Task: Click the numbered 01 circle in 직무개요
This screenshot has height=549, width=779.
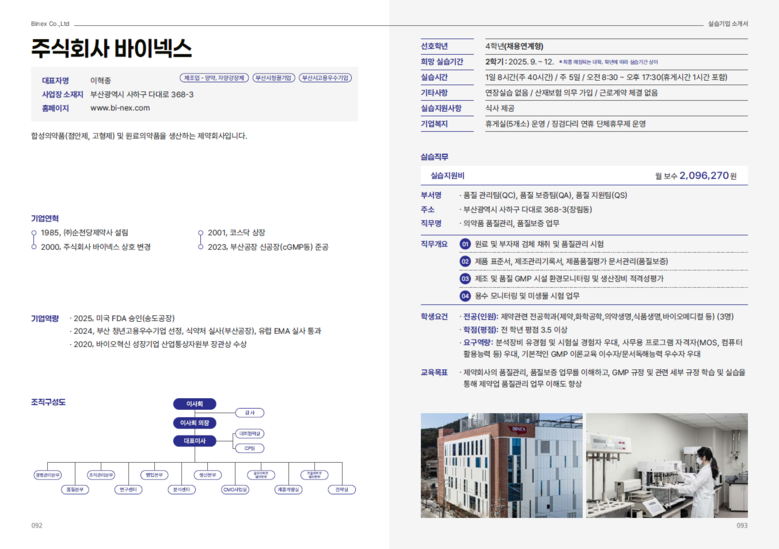Action: [465, 244]
